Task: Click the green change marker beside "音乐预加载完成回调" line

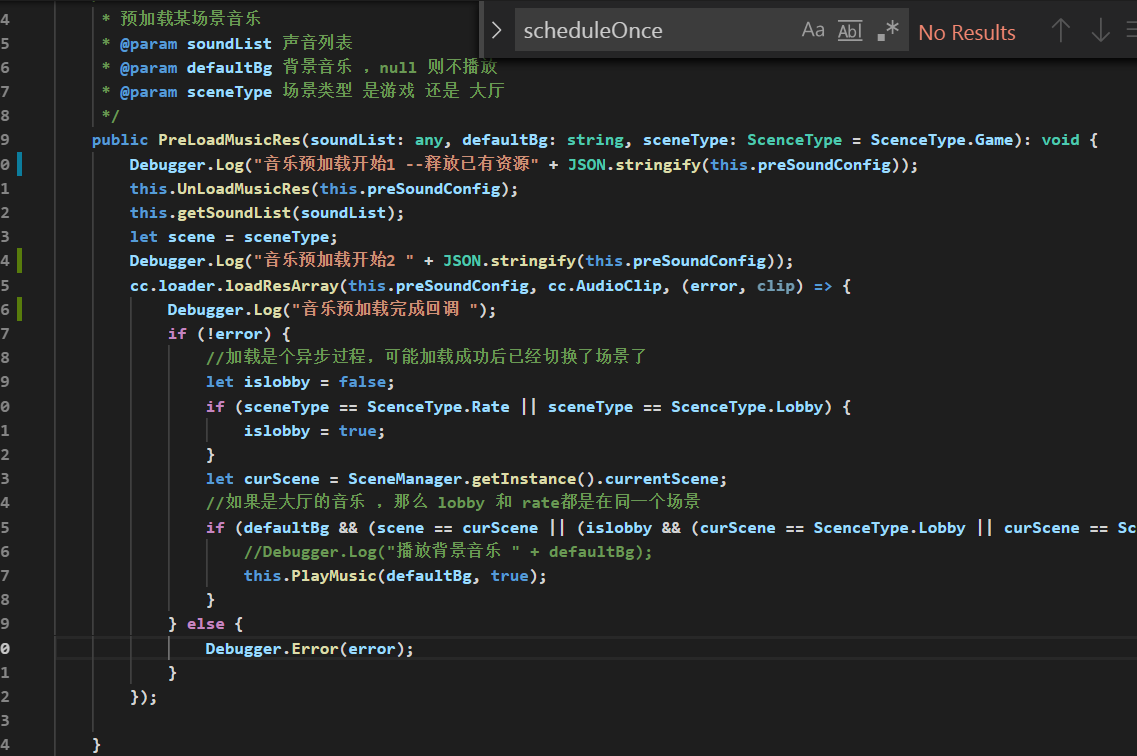Action: tap(20, 310)
